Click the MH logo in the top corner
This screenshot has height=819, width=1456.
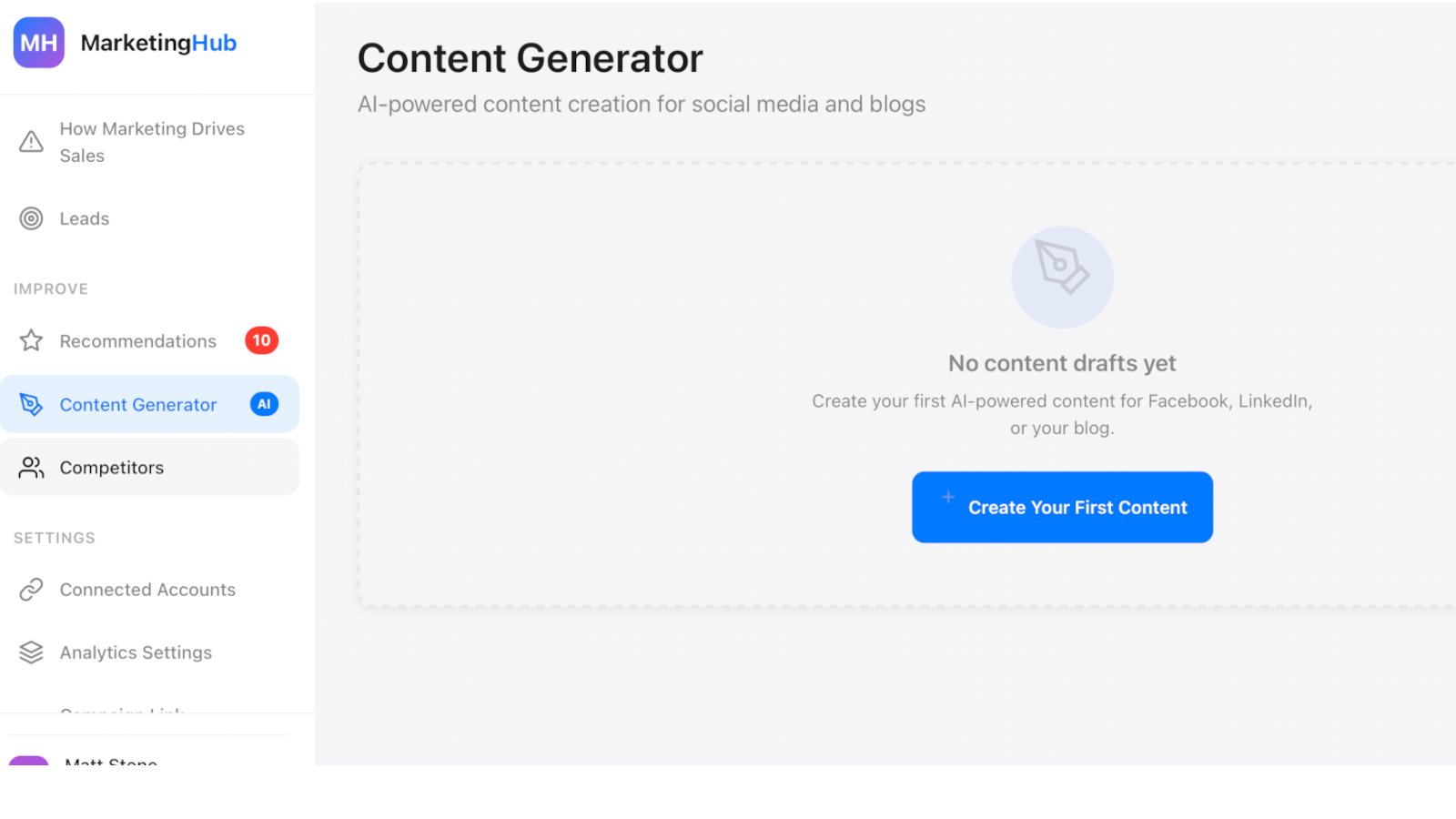(x=38, y=43)
